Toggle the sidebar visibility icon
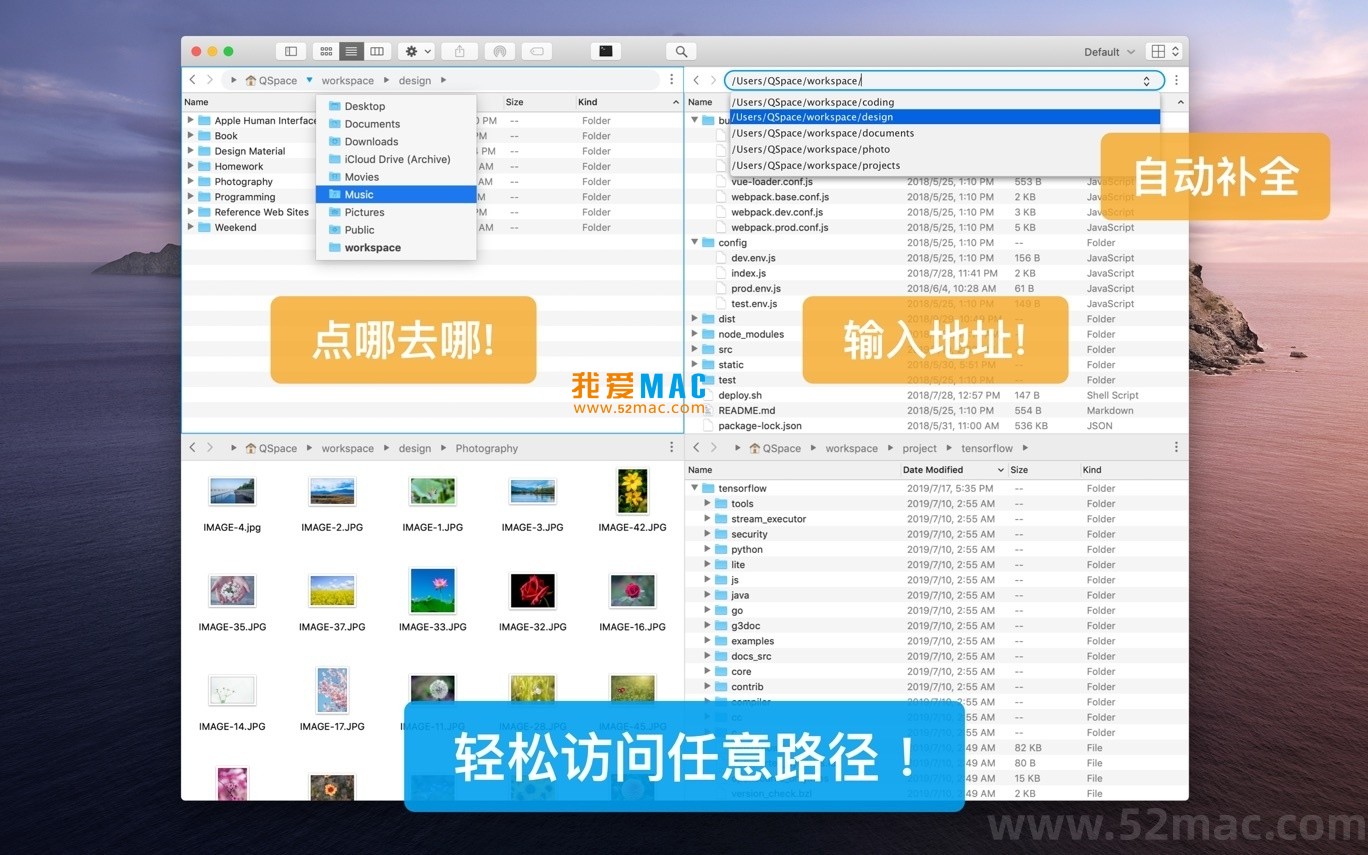Screen dimensions: 1368x855 pos(291,50)
